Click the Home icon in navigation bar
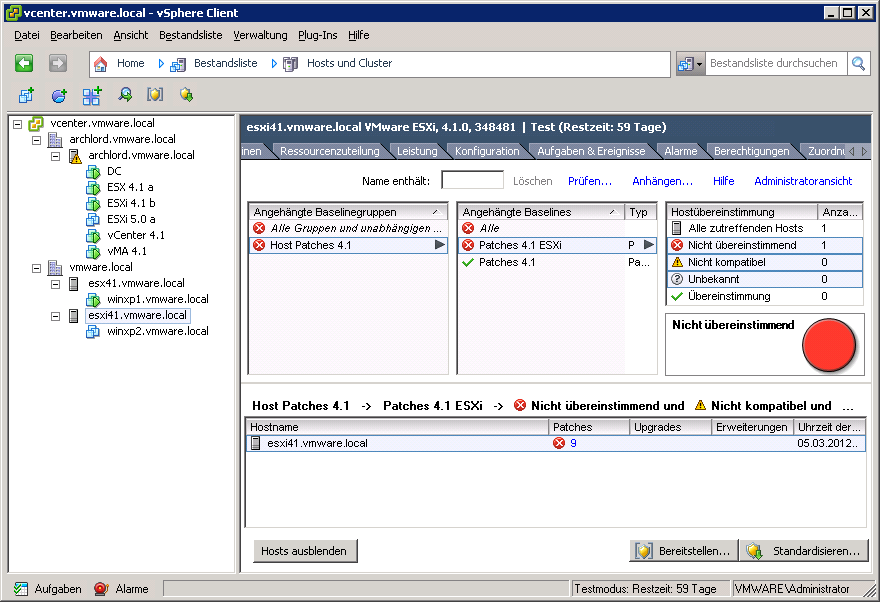The width and height of the screenshot is (880, 602). click(101, 64)
